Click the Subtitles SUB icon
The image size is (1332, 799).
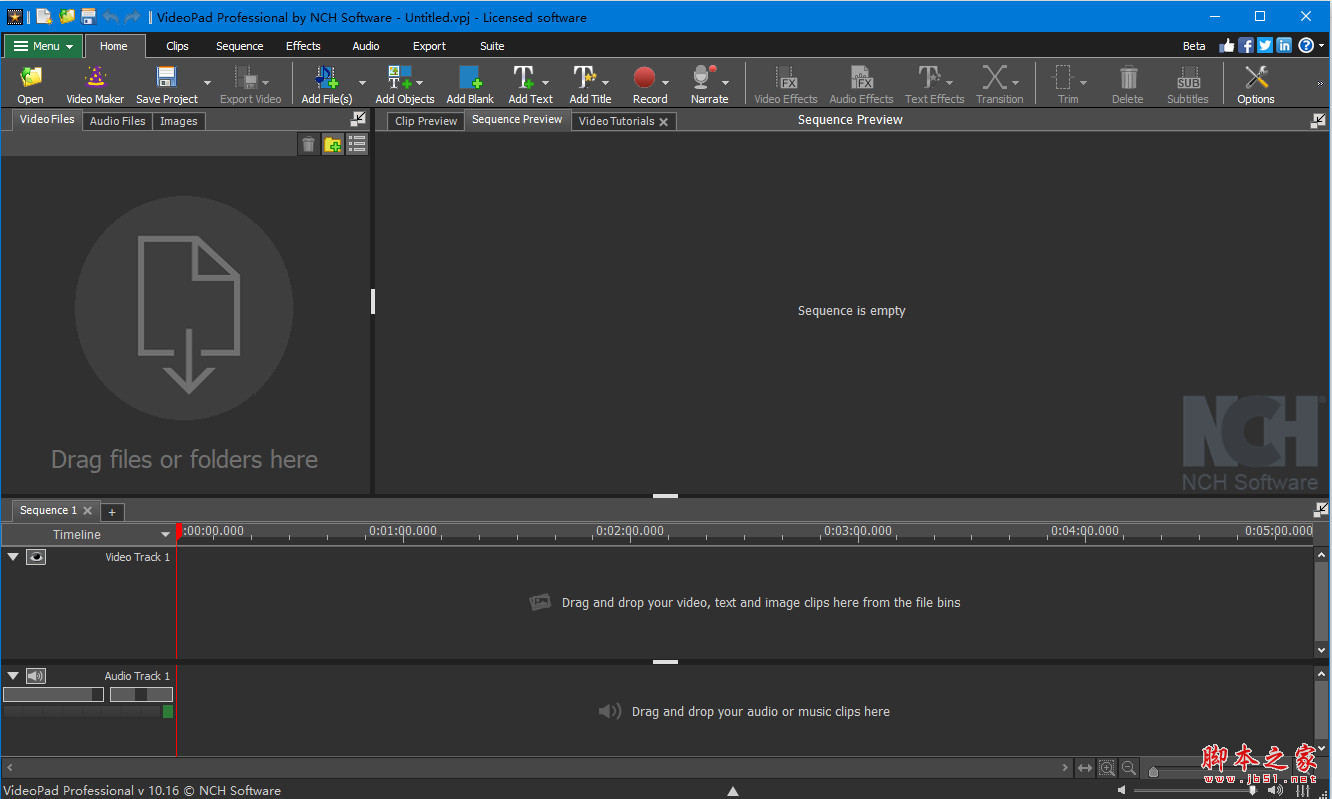pyautogui.click(x=1188, y=78)
